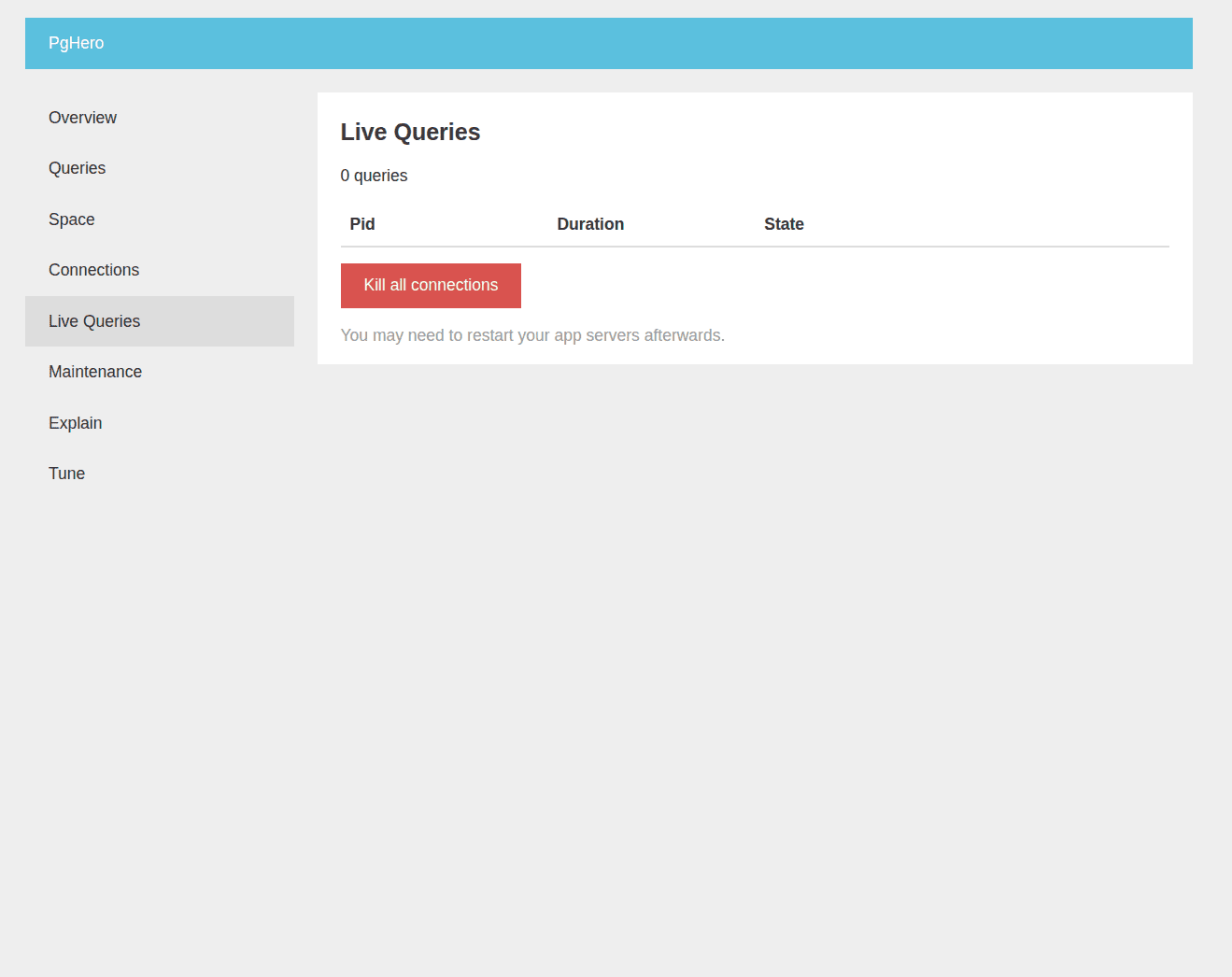This screenshot has width=1232, height=977.
Task: Select the Live Queries menu item
Action: [x=93, y=320]
